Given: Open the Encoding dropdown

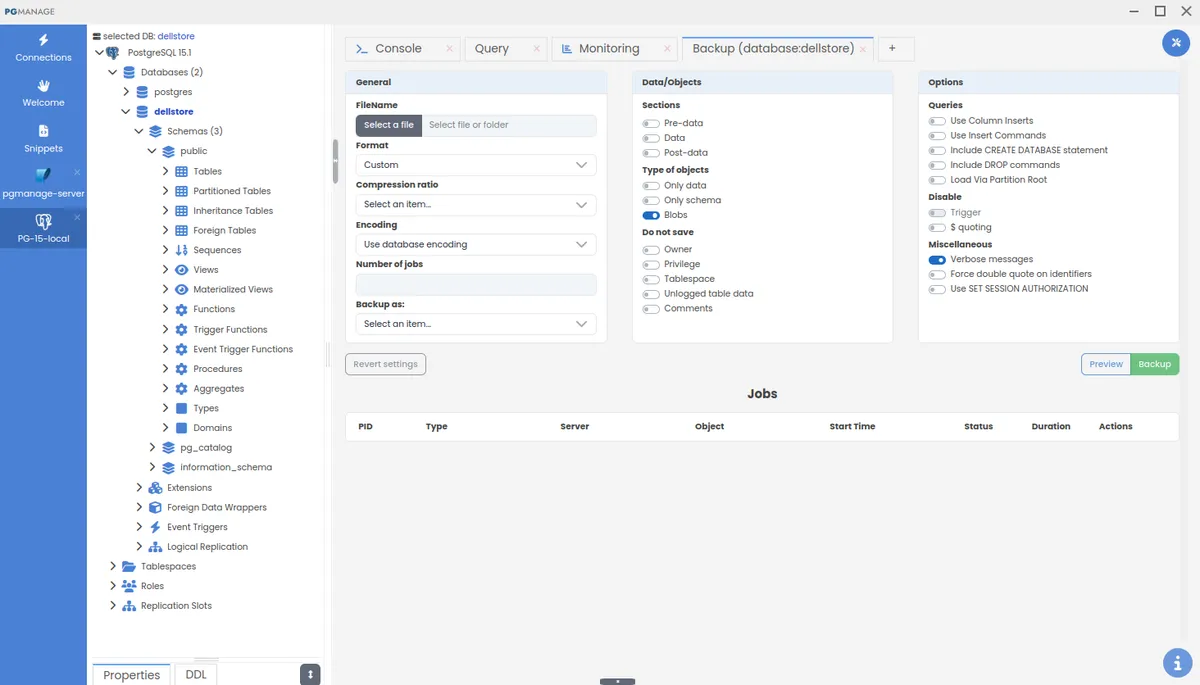Looking at the screenshot, I should click(x=475, y=244).
